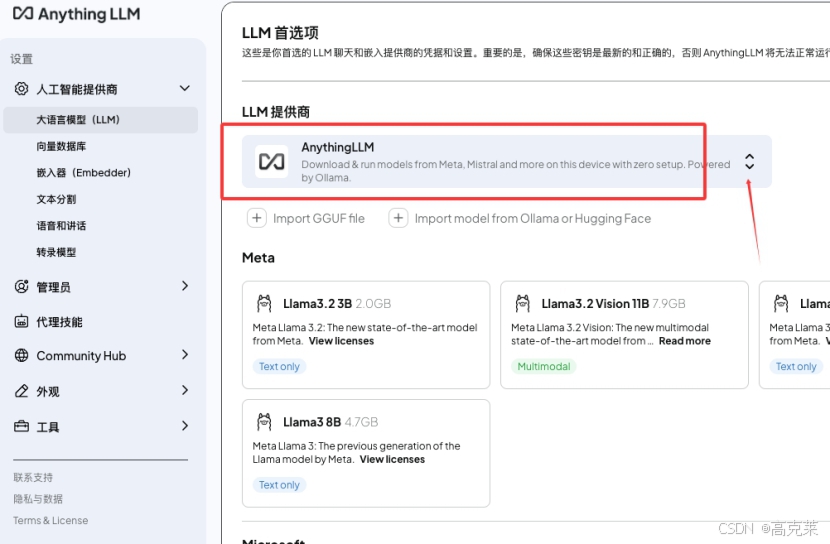830x544 pixels.
Task: Click the gear icon beside 人工智能提供商
Action: pyautogui.click(x=21, y=88)
